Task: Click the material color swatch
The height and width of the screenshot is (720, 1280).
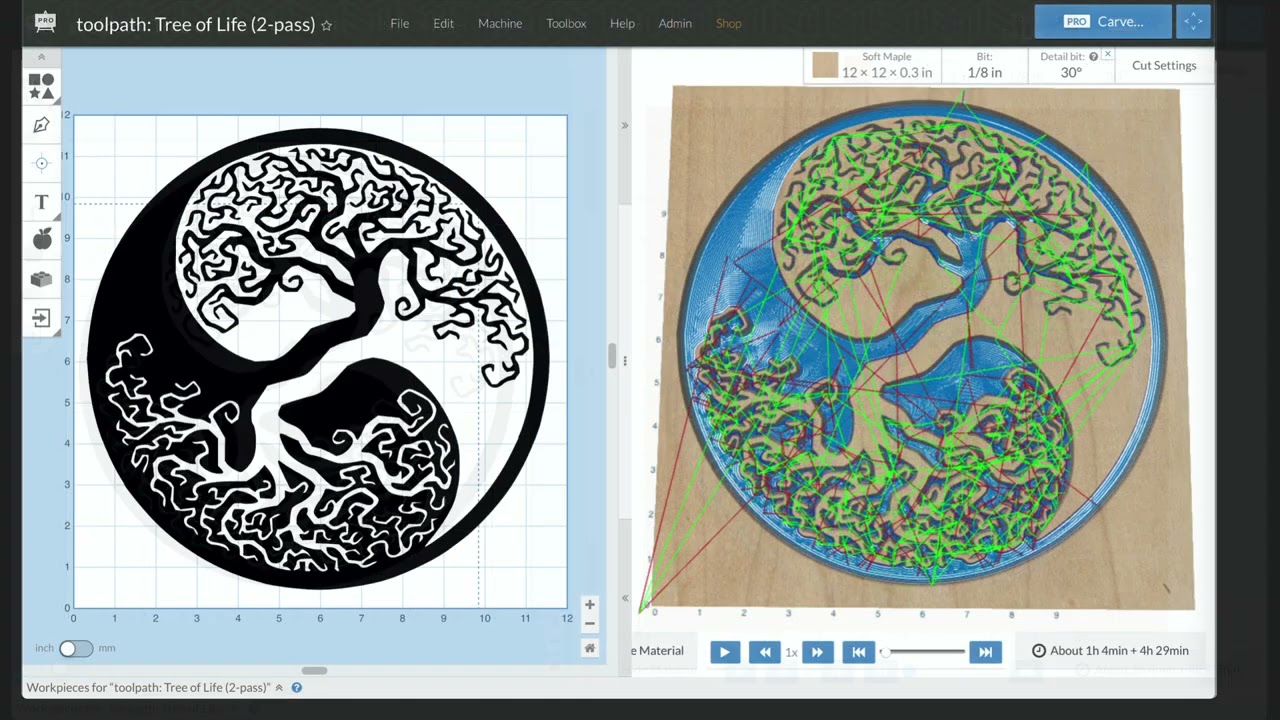Action: coord(825,65)
